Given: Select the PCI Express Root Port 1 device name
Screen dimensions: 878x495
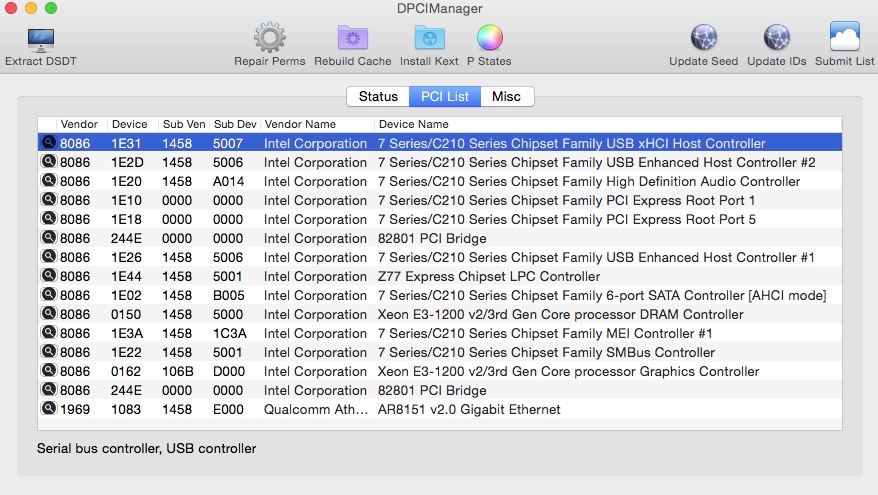Looking at the screenshot, I should click(x=566, y=200).
